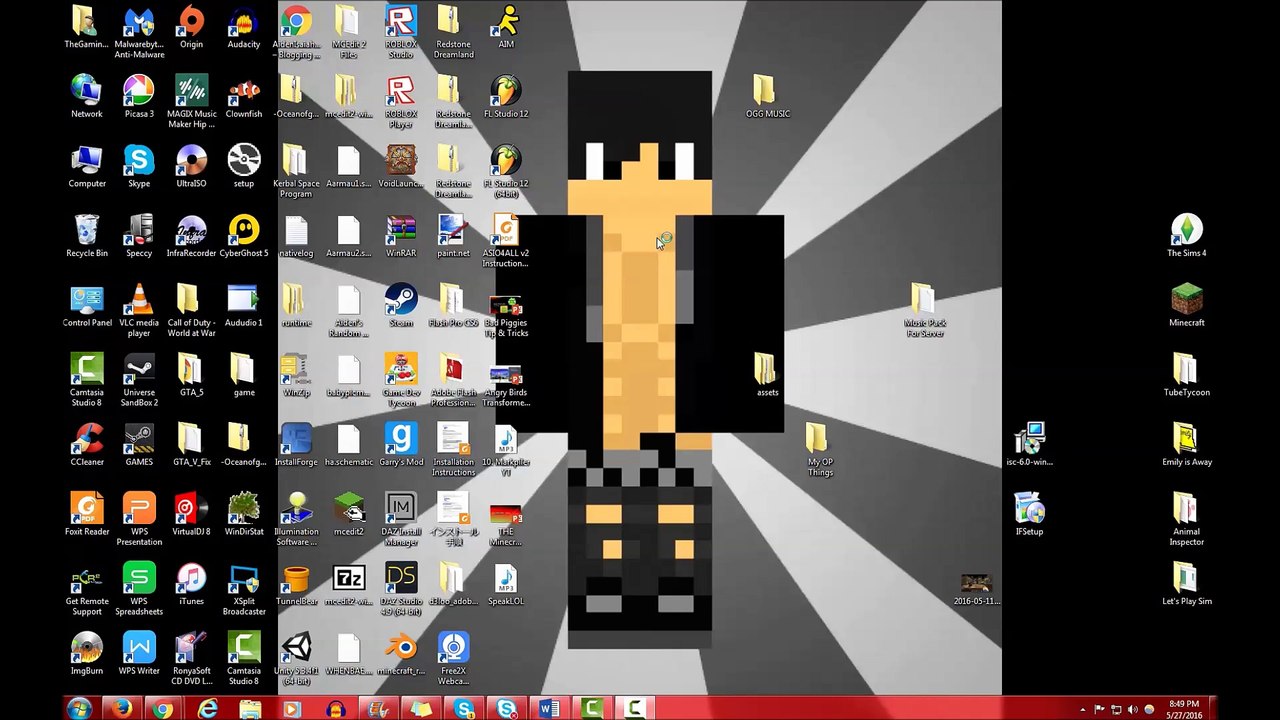Viewport: 1280px width, 720px height.
Task: Select the ImgBurn desktop icon
Action: coord(87,654)
